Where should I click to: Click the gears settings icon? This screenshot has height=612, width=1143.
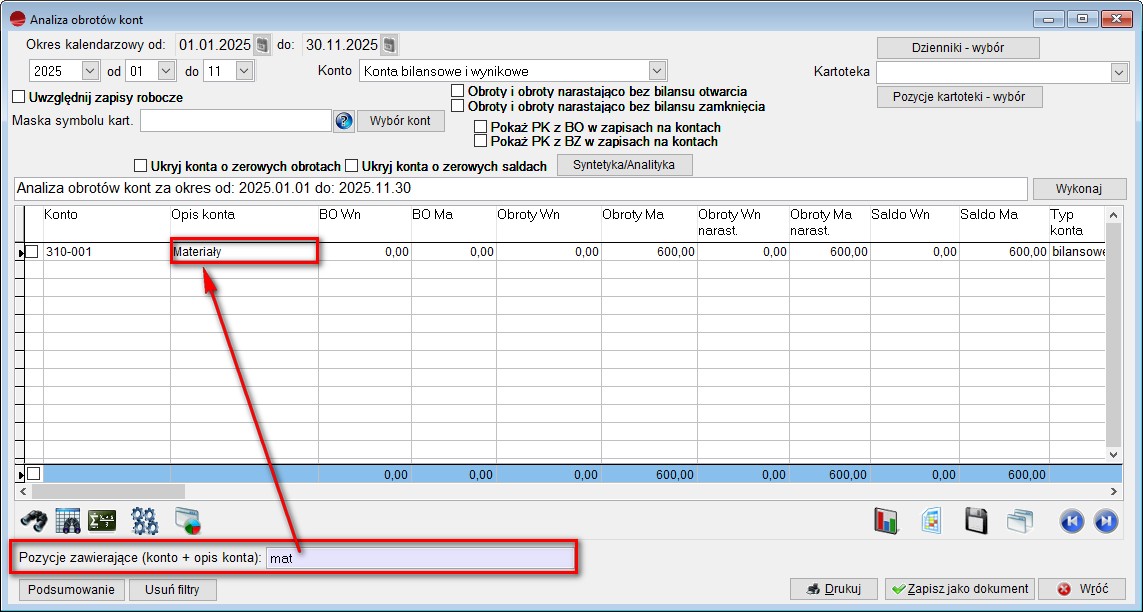(x=145, y=520)
